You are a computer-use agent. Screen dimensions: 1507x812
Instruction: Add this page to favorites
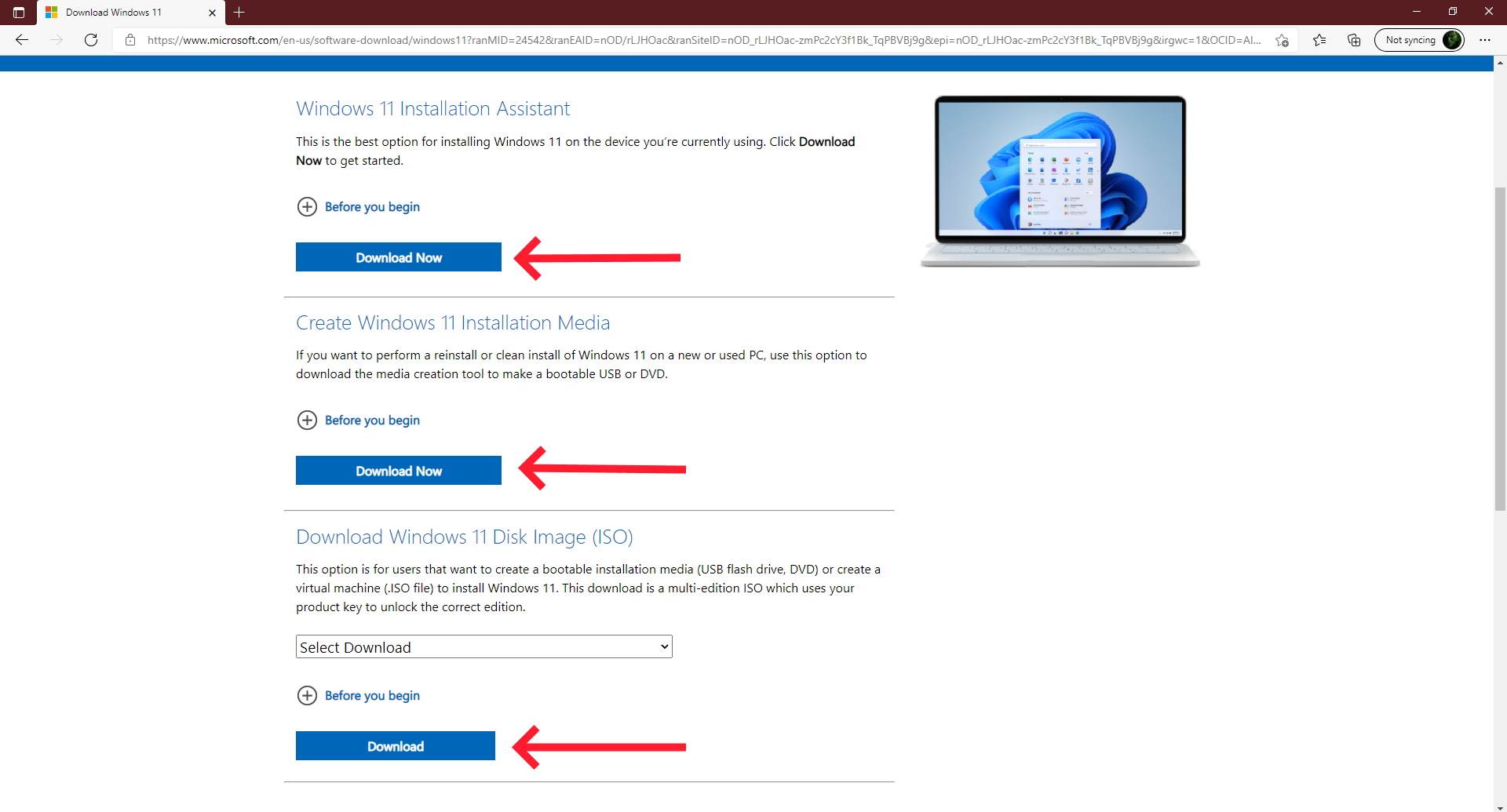coord(1283,39)
